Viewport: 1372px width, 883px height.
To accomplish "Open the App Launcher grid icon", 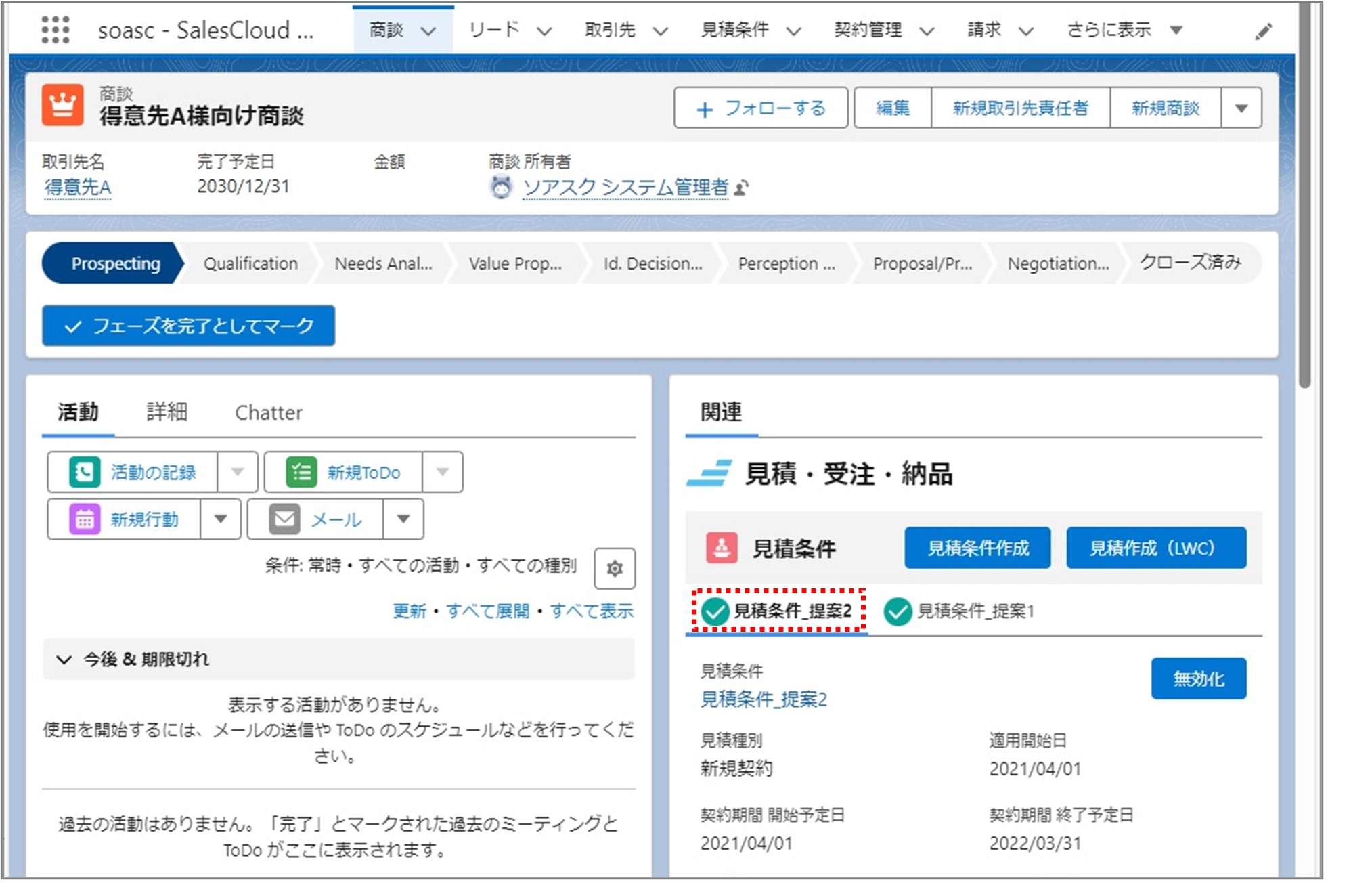I will pos(56,30).
